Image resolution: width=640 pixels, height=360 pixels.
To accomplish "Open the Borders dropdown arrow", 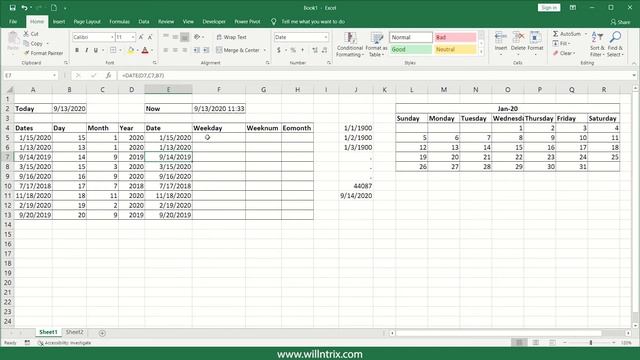I will 120,50.
